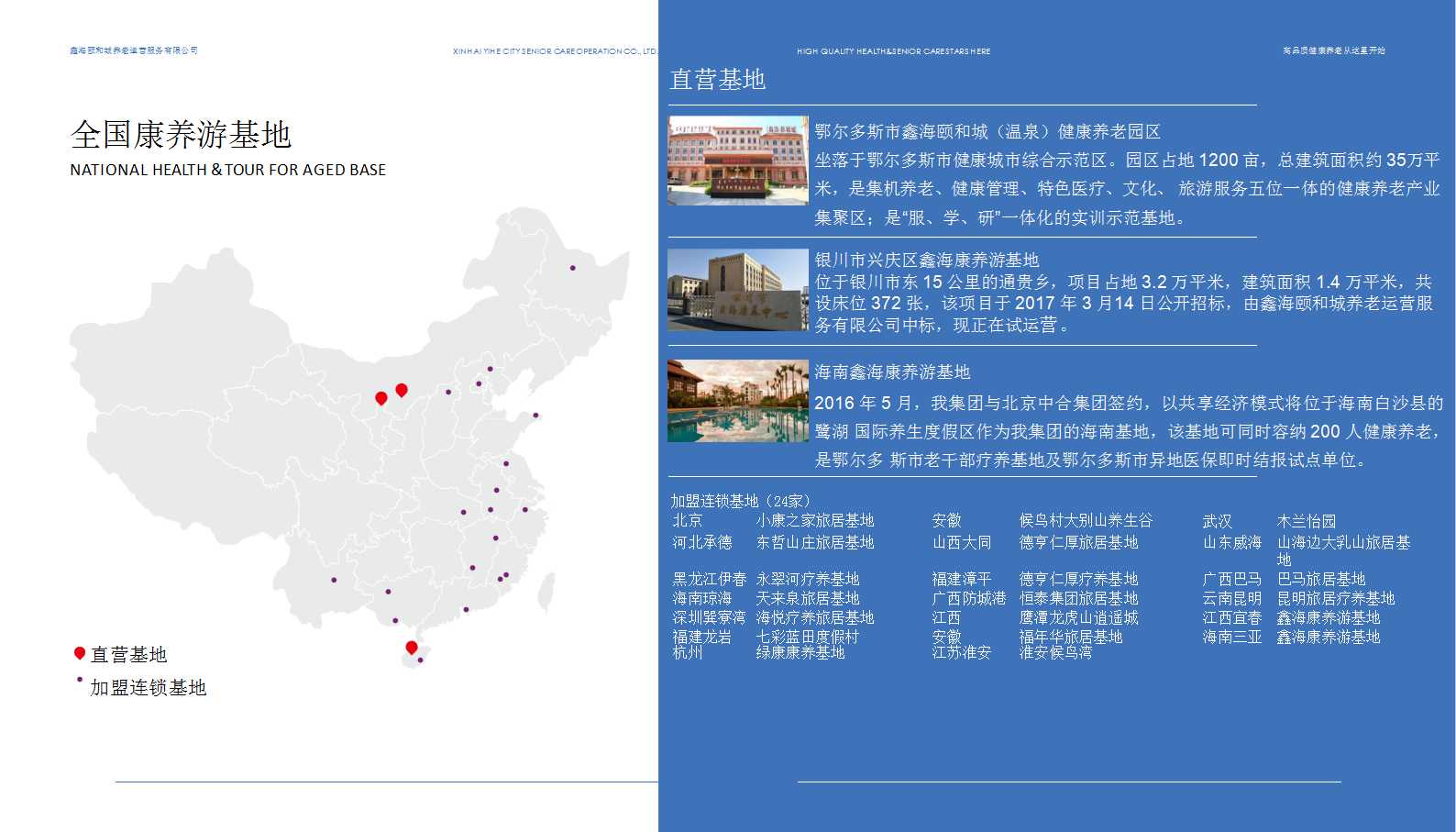Screen dimensions: 1456x832
Task: Select the 海南鑫海康养游基地 title
Action: pyautogui.click(x=892, y=372)
